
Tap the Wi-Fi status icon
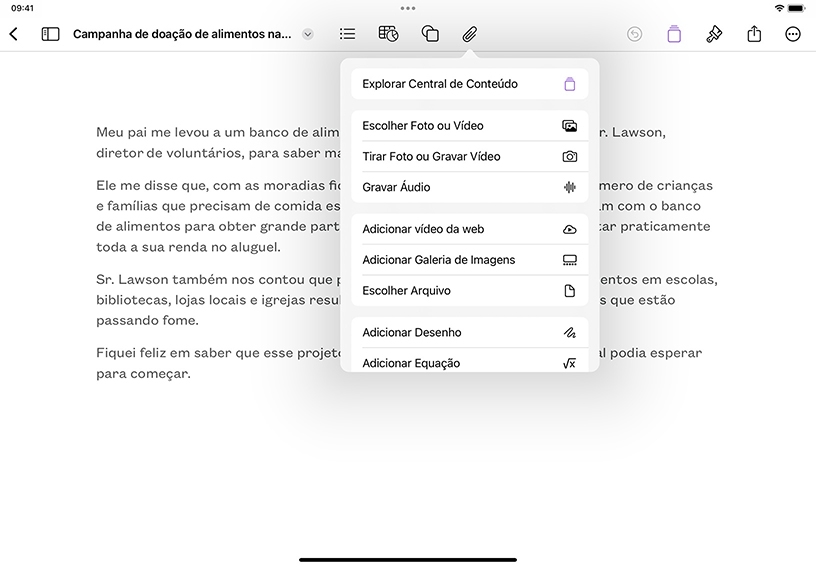click(x=779, y=8)
